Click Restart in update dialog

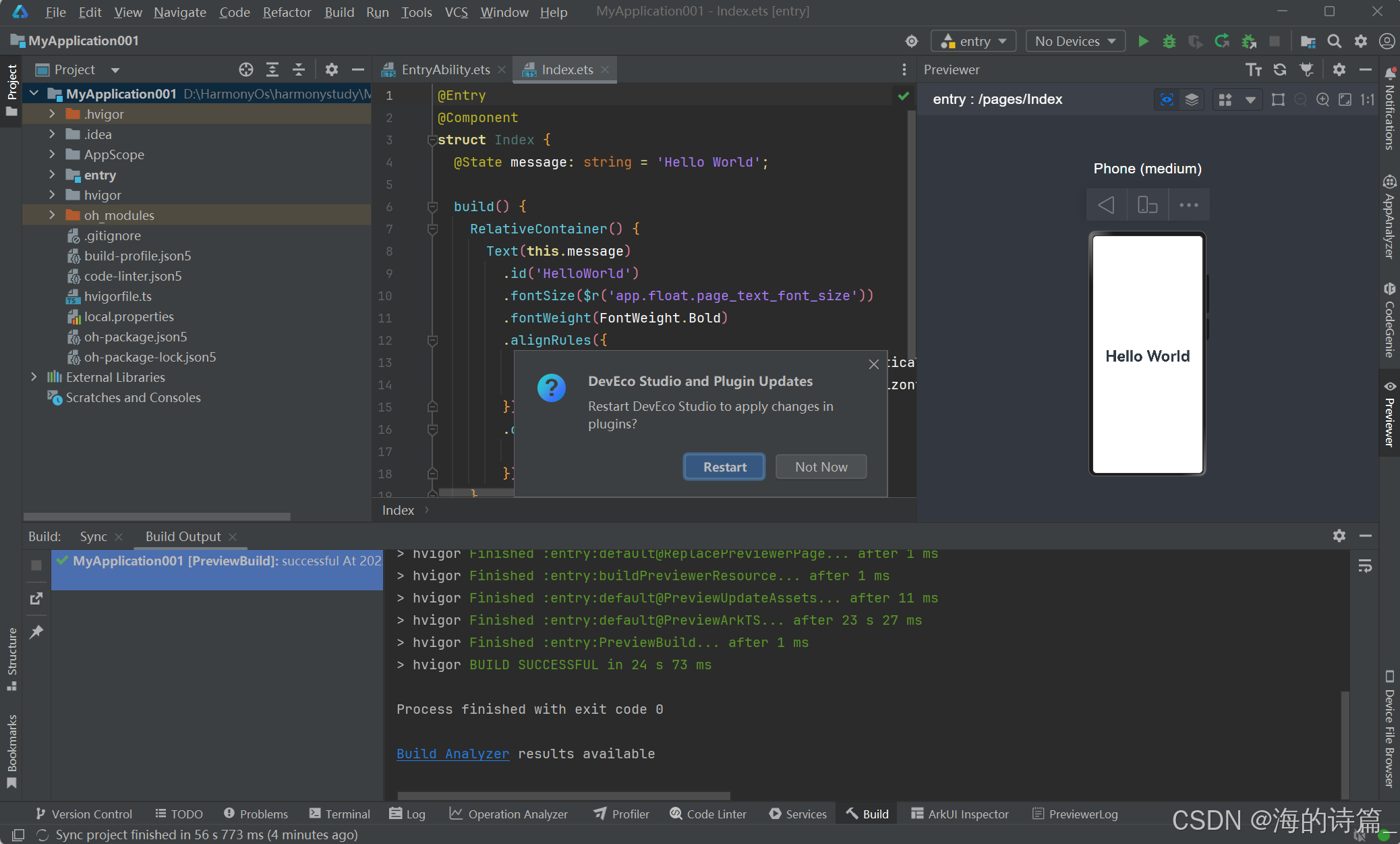724,467
